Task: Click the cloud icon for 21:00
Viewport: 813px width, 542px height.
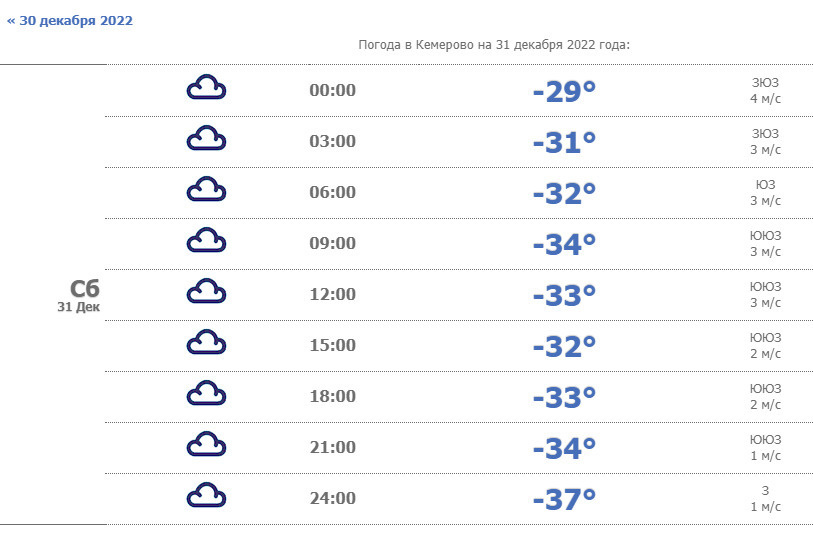Action: pyautogui.click(x=206, y=446)
